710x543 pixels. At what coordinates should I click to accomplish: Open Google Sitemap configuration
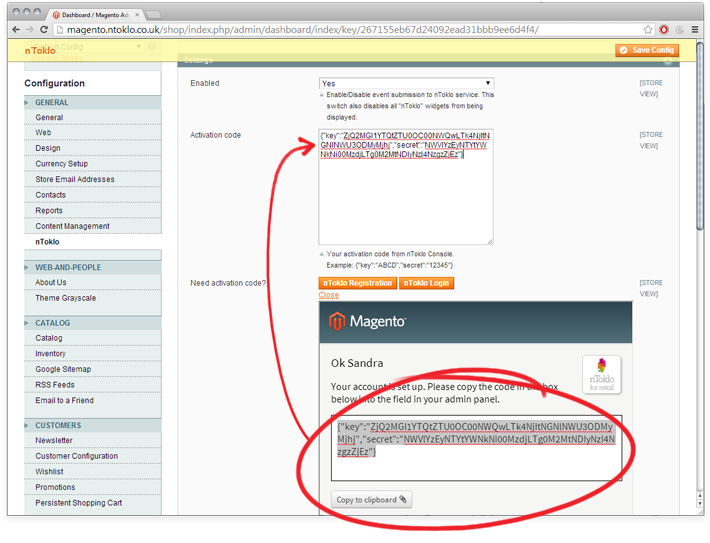pyautogui.click(x=63, y=370)
